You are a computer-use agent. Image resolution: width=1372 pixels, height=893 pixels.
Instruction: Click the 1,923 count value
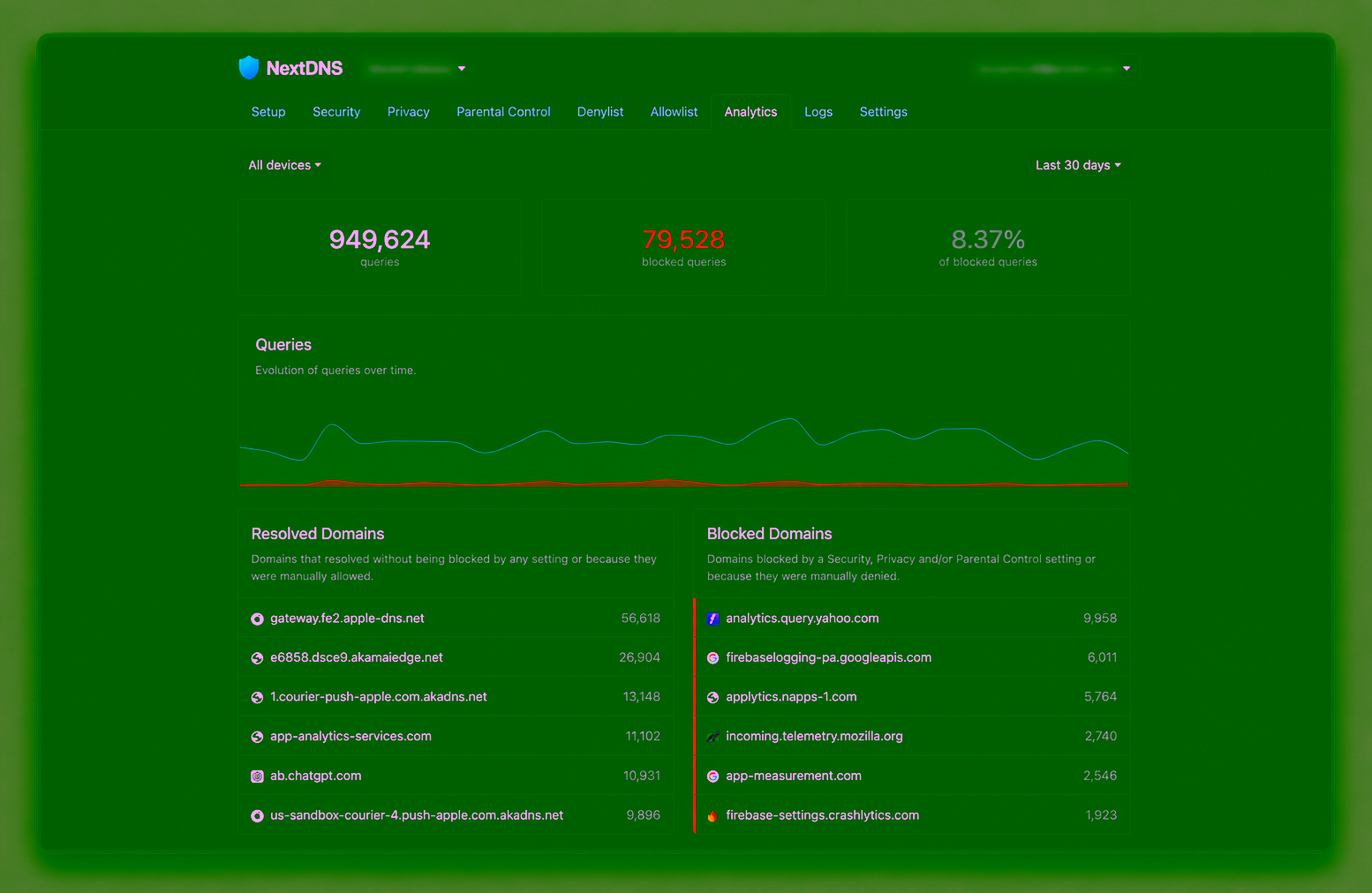pos(1102,815)
